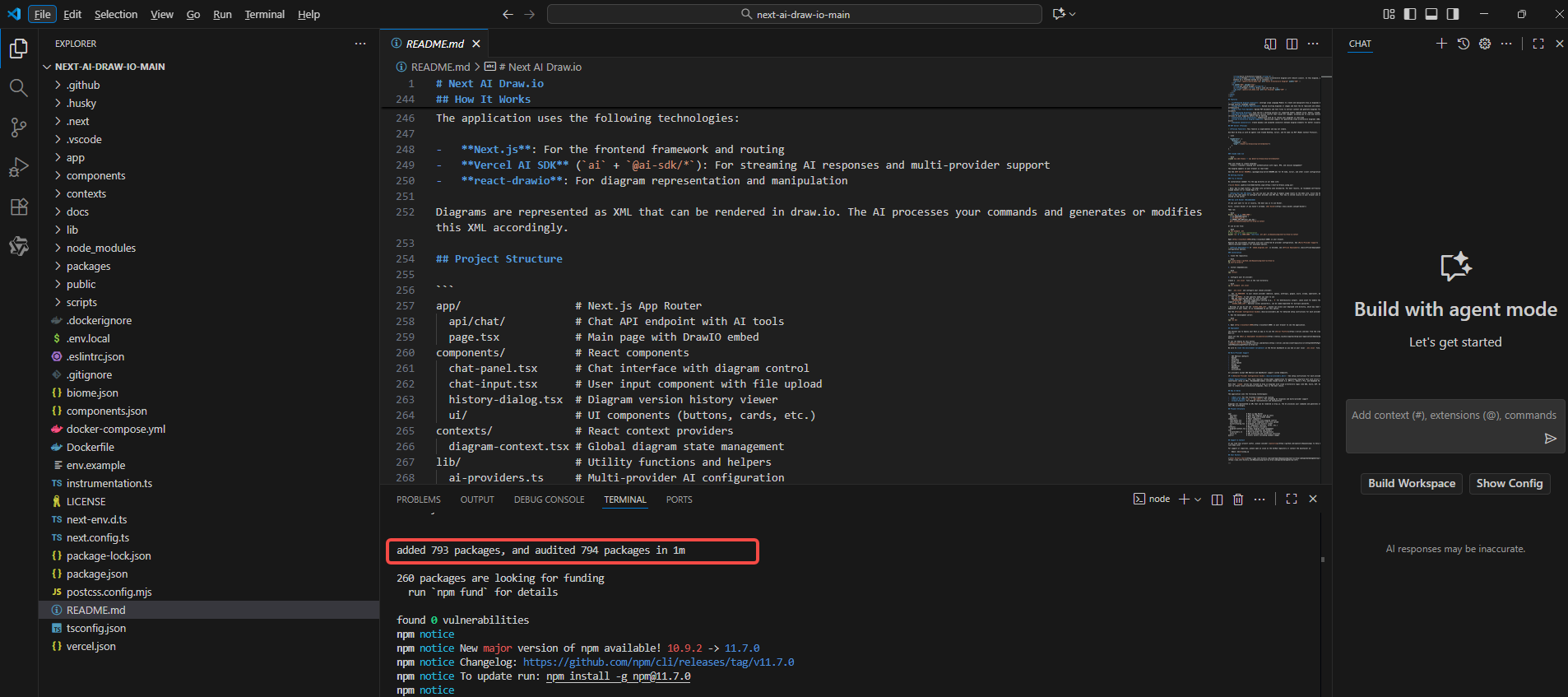Expand the packages folder
1568x697 pixels.
tap(209, 266)
